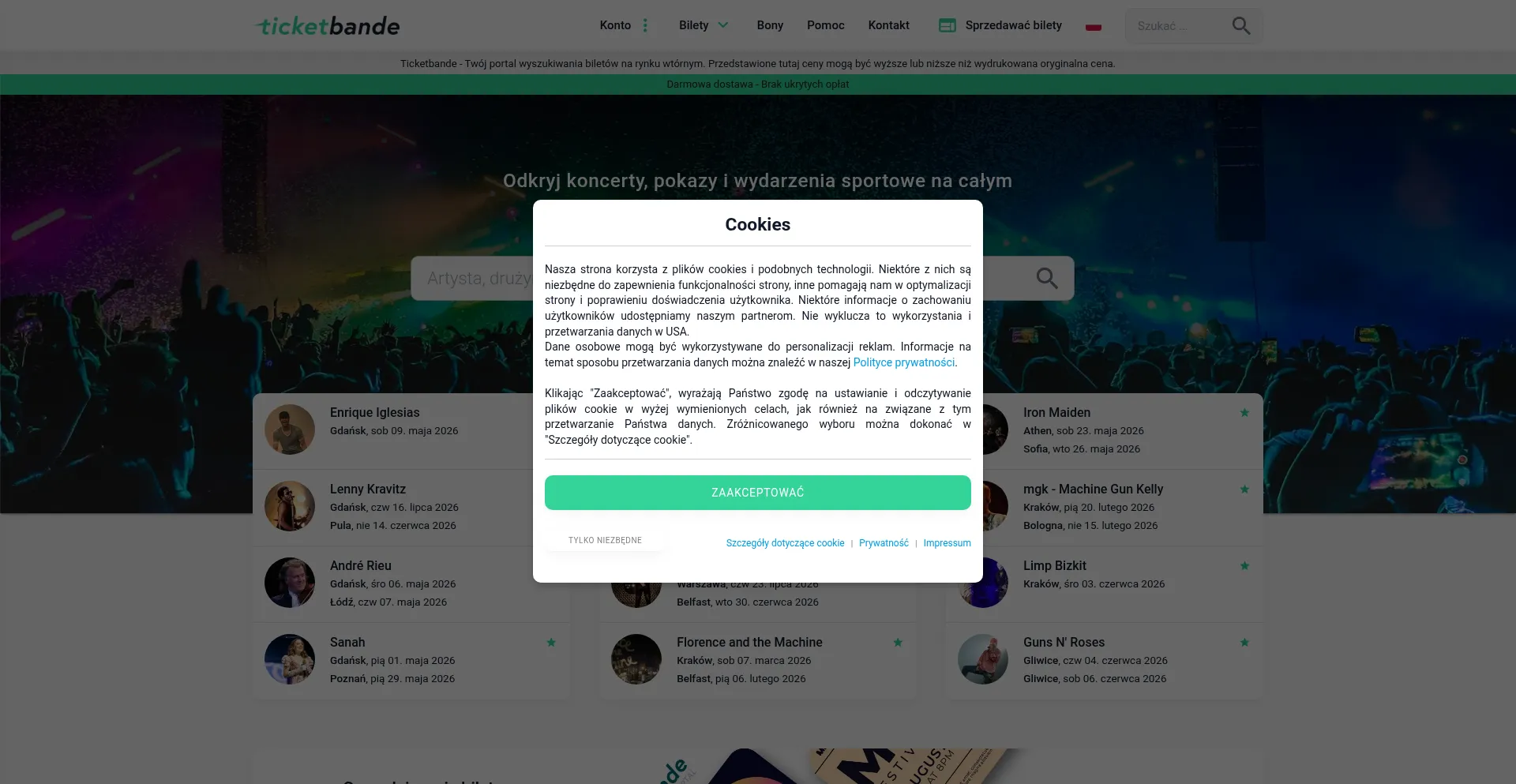Focus the Szukać search field
The image size is (1516, 784).
click(1178, 26)
